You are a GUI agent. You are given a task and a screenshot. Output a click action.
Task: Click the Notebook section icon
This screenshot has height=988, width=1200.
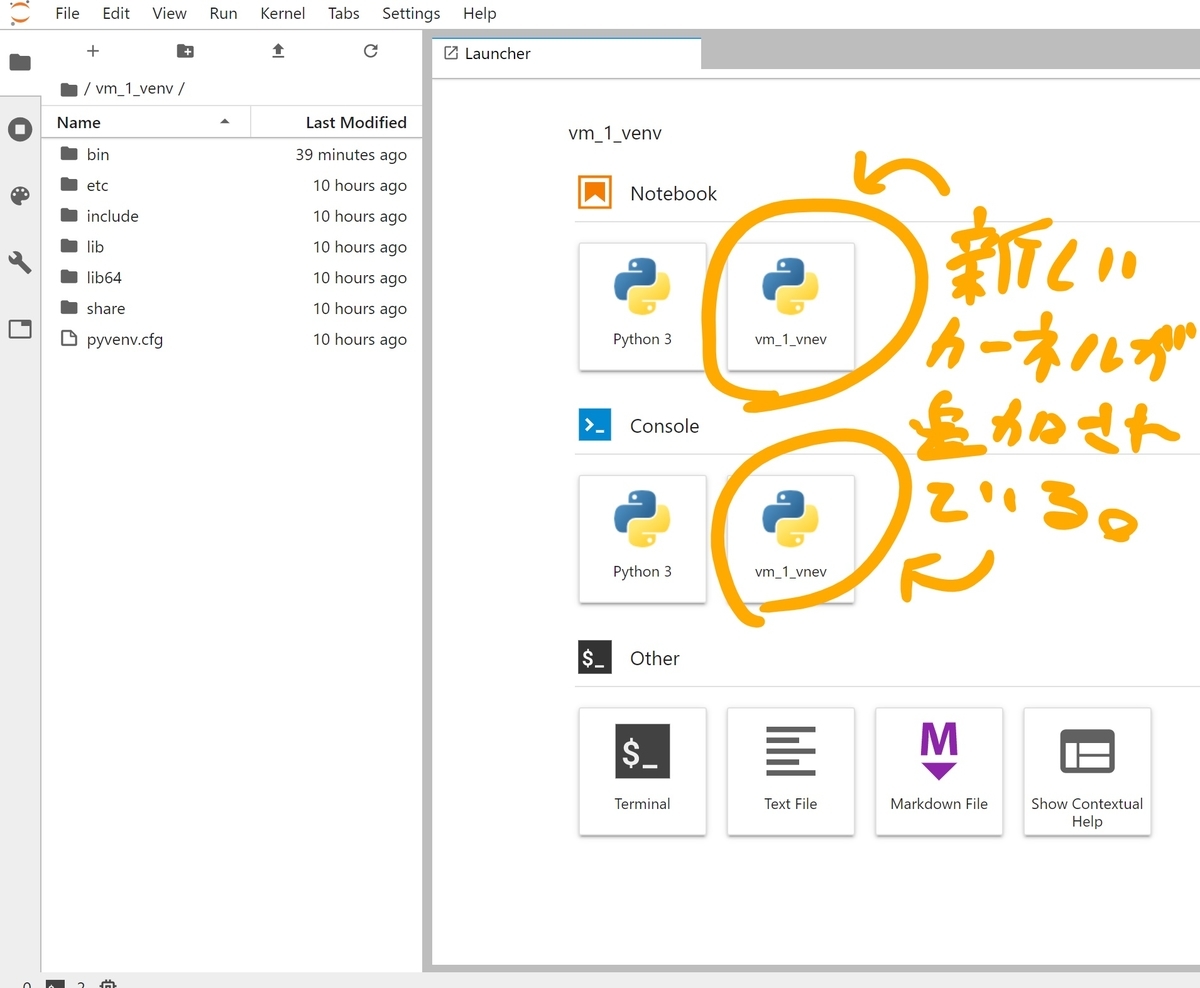point(595,192)
